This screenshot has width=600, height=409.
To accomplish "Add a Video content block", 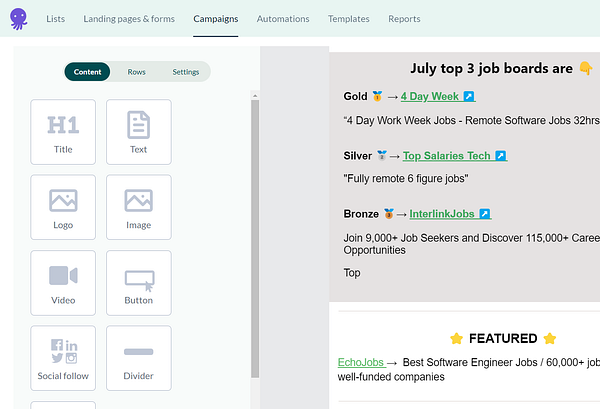I will [63, 283].
